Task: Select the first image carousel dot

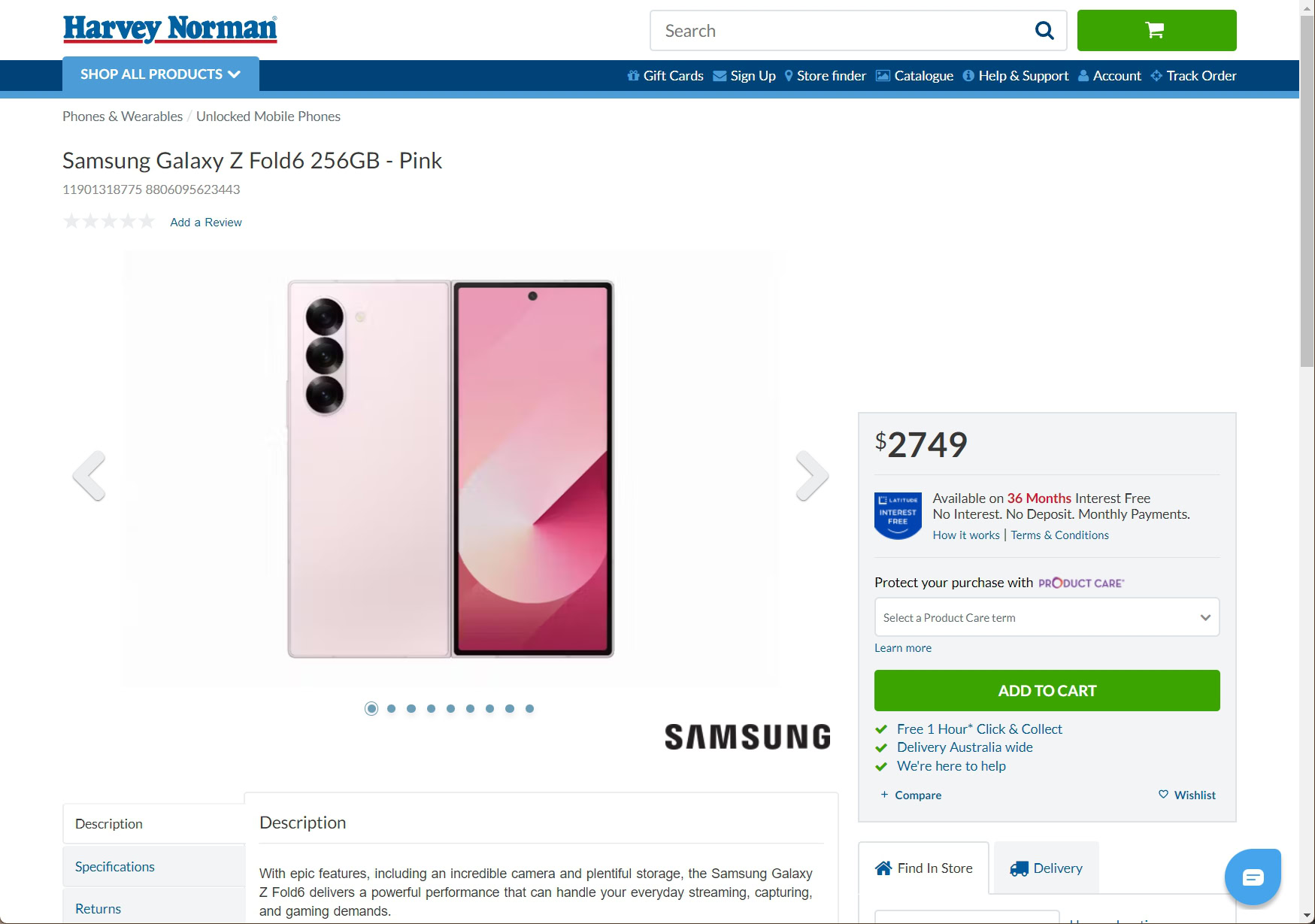Action: click(371, 708)
